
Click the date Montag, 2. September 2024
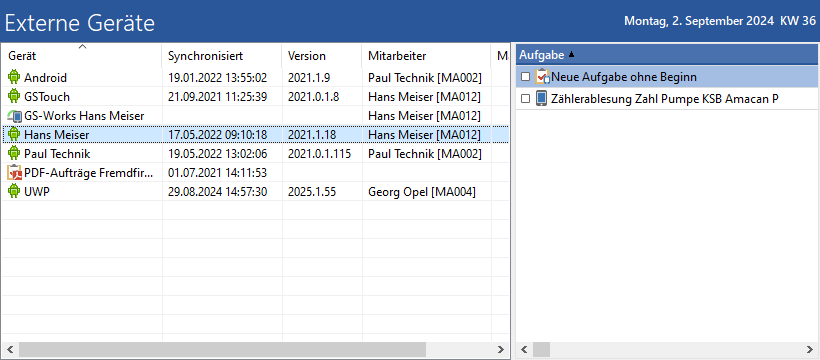tap(699, 21)
